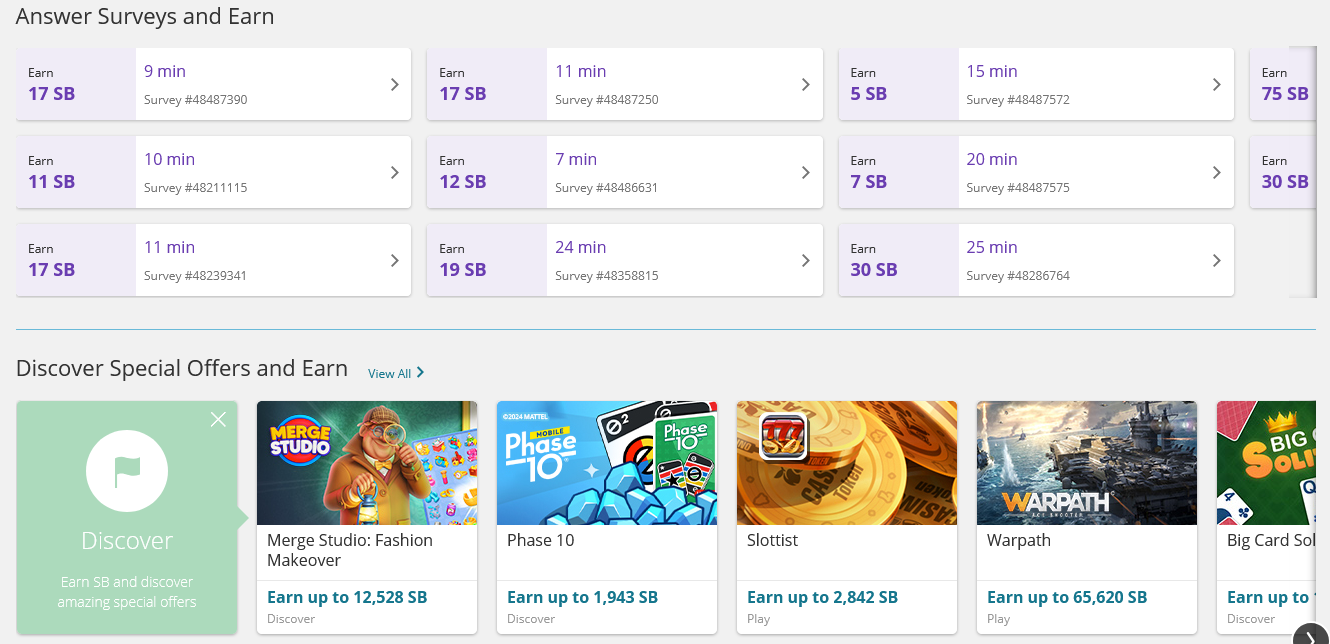The height and width of the screenshot is (644, 1330).
Task: Click arrow for survey #48239341
Action: point(394,261)
